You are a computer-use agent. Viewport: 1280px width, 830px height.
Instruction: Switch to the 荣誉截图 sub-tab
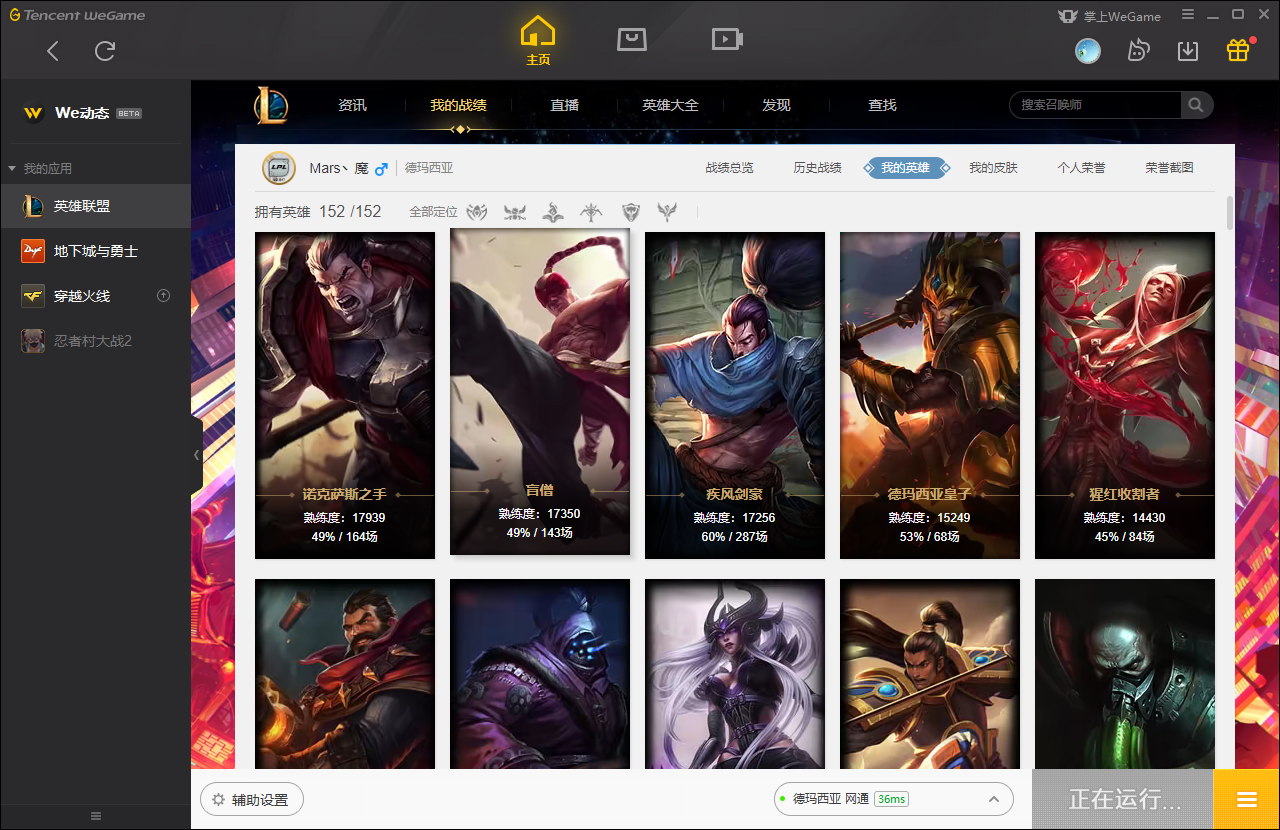click(1169, 168)
